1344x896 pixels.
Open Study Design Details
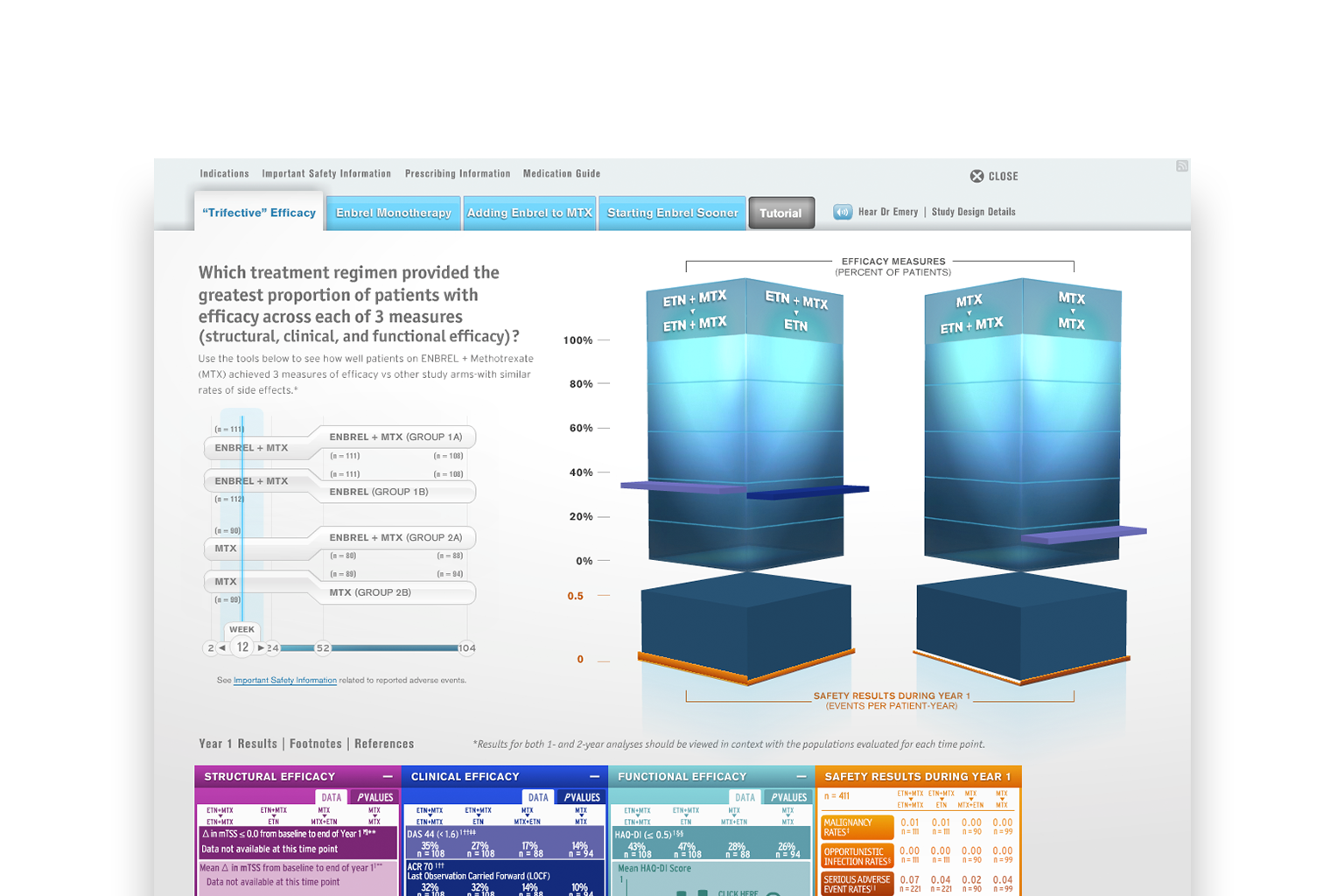tap(974, 212)
